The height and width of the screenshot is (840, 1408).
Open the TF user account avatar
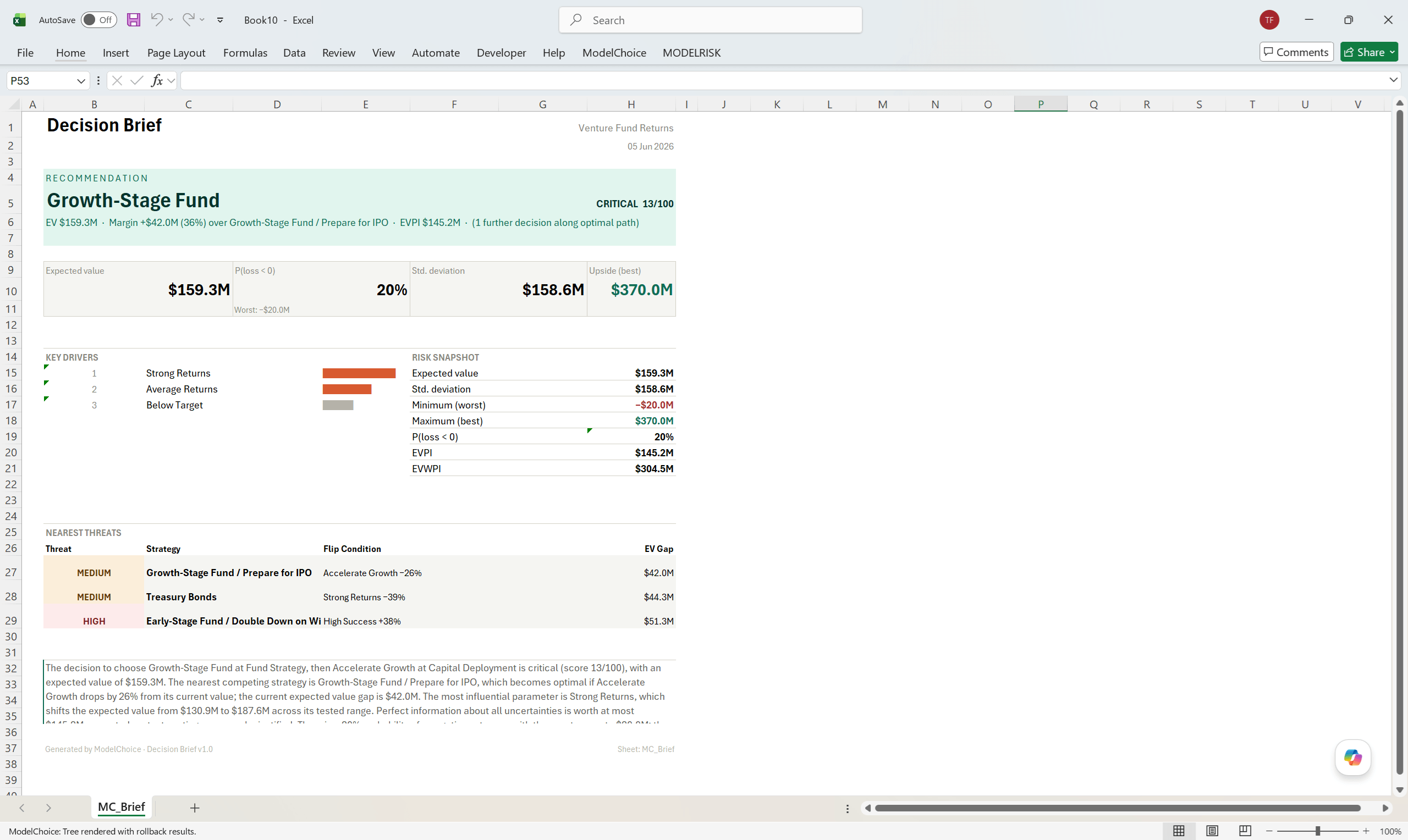point(1269,20)
